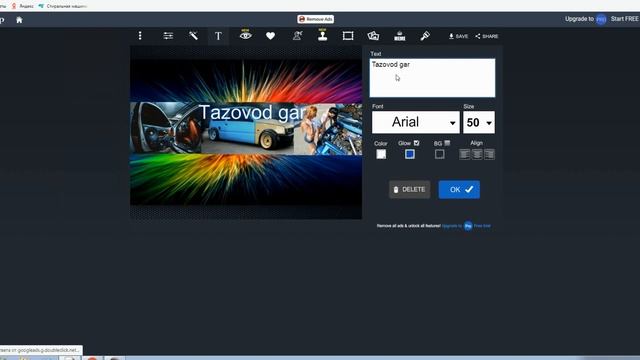Align text to the right
Image resolution: width=640 pixels, height=360 pixels.
click(489, 154)
